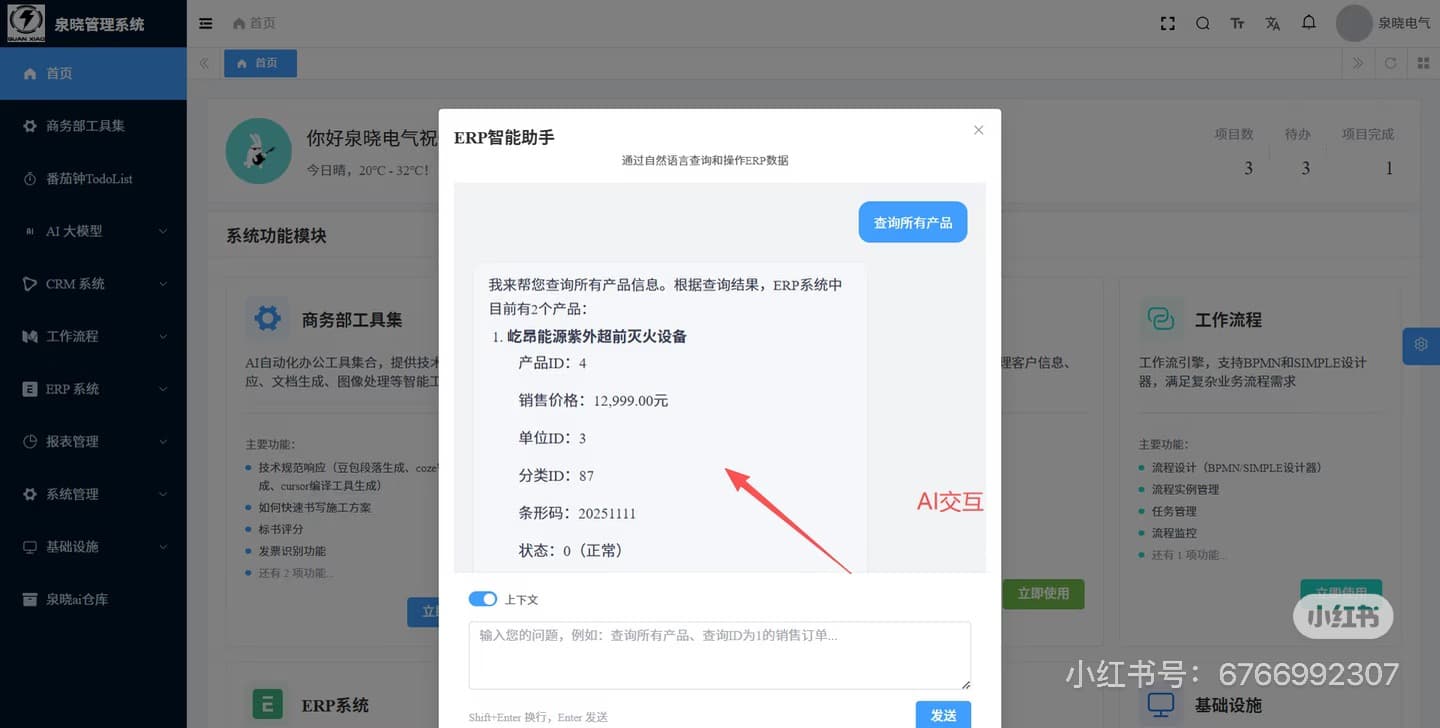Viewport: 1440px width, 728px height.
Task: Click the 系统功能模块 heading
Action: tap(276, 236)
